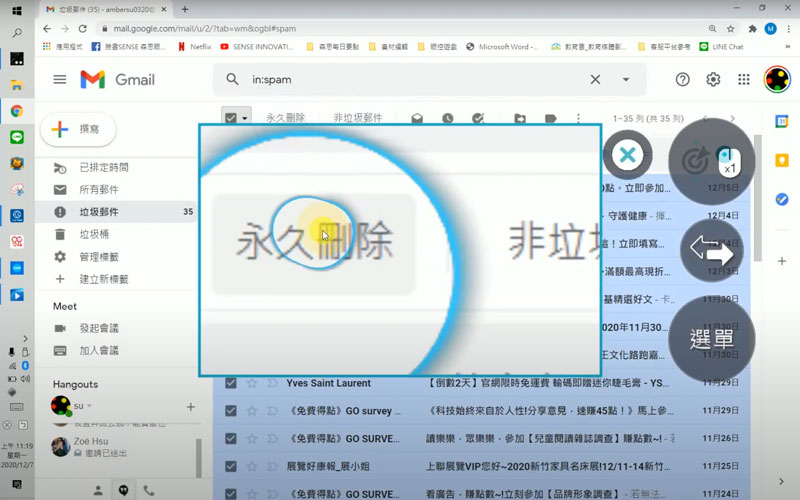Uncheck the Yves Saint Laurent email checkbox
This screenshot has width=800, height=500.
(231, 383)
